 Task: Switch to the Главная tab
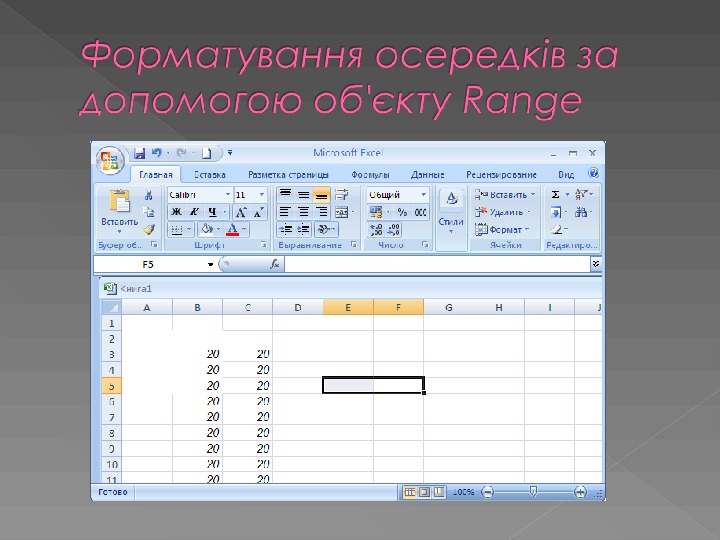156,174
